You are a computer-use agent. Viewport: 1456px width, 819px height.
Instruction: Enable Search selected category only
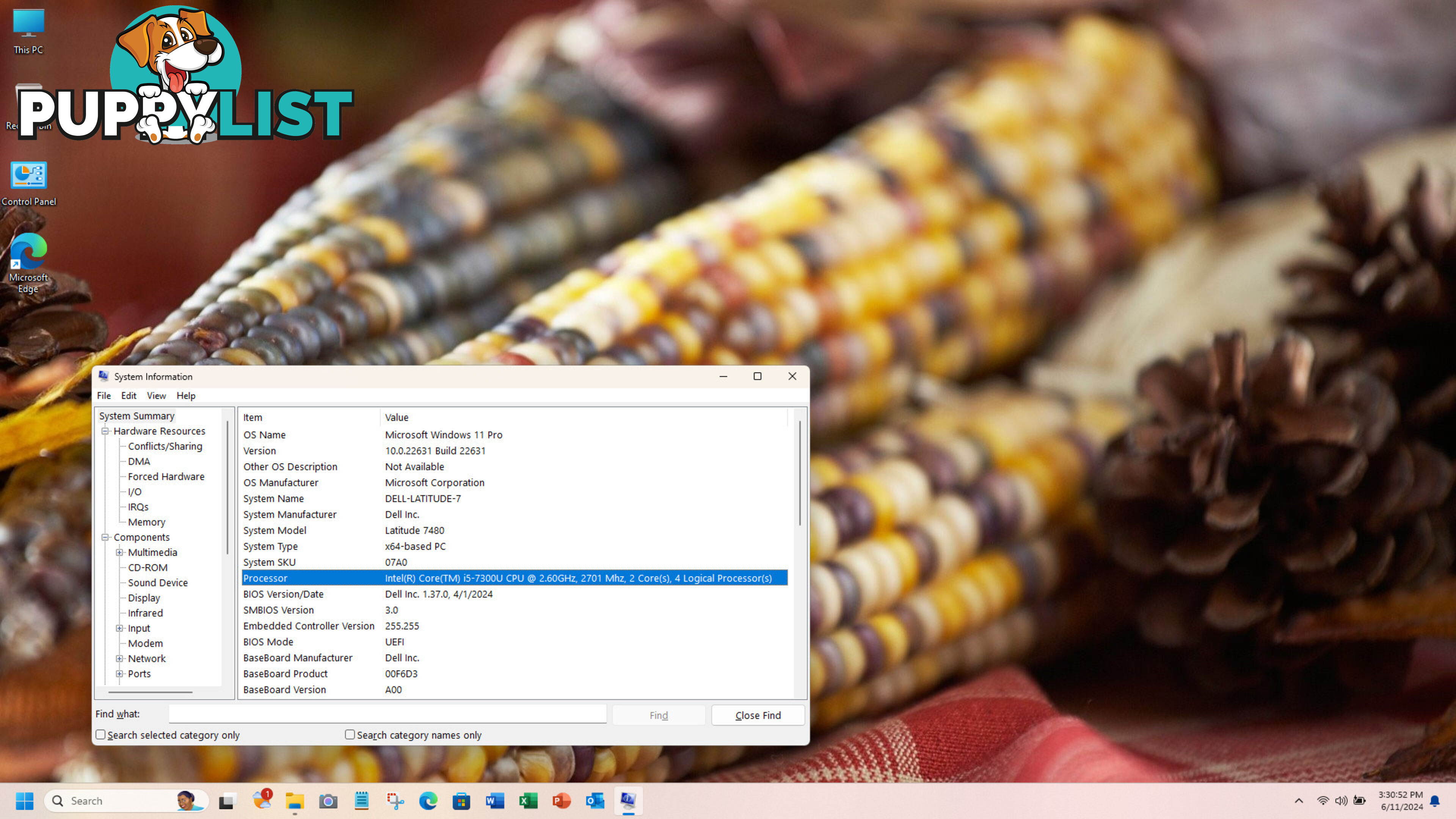100,734
